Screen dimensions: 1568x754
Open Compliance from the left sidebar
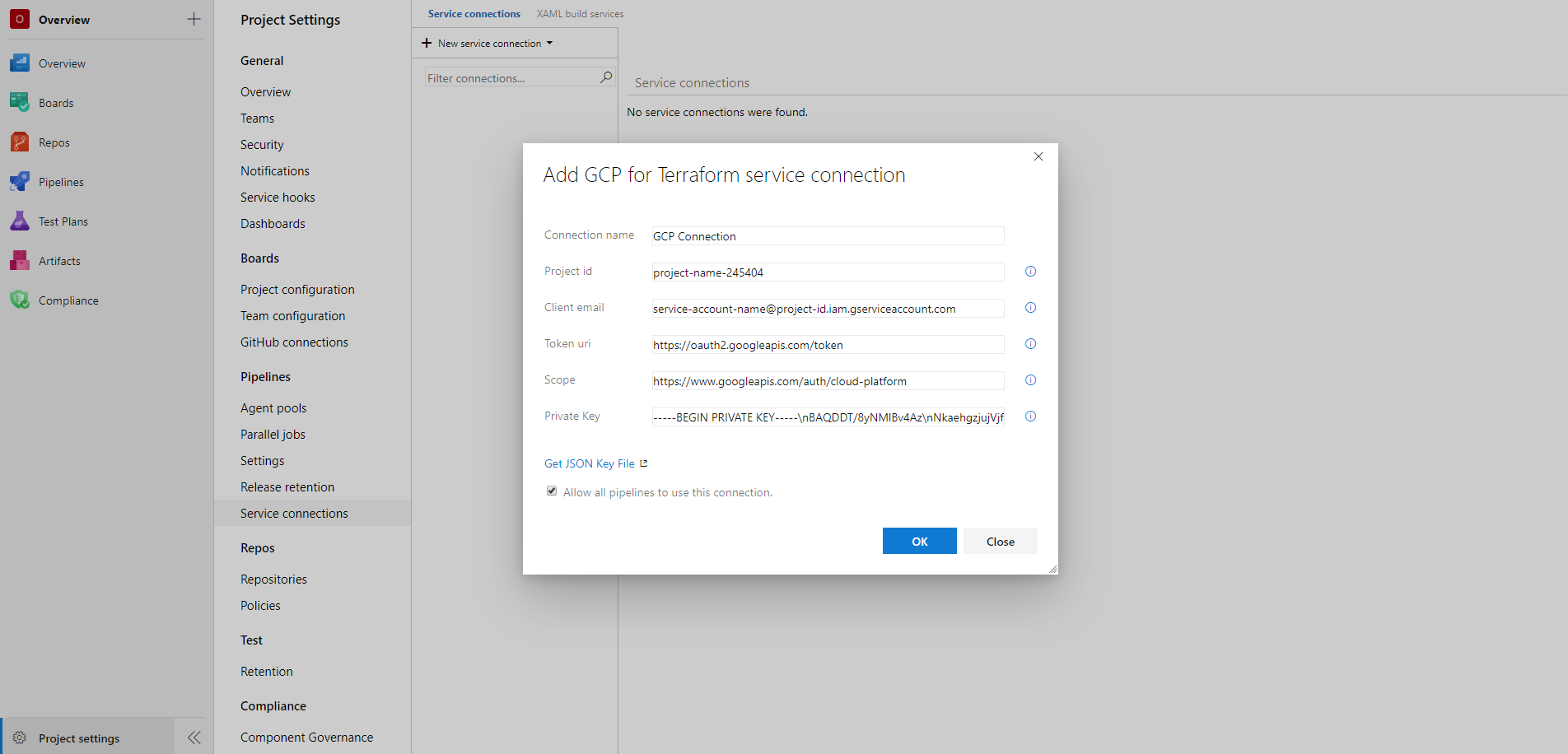point(68,300)
